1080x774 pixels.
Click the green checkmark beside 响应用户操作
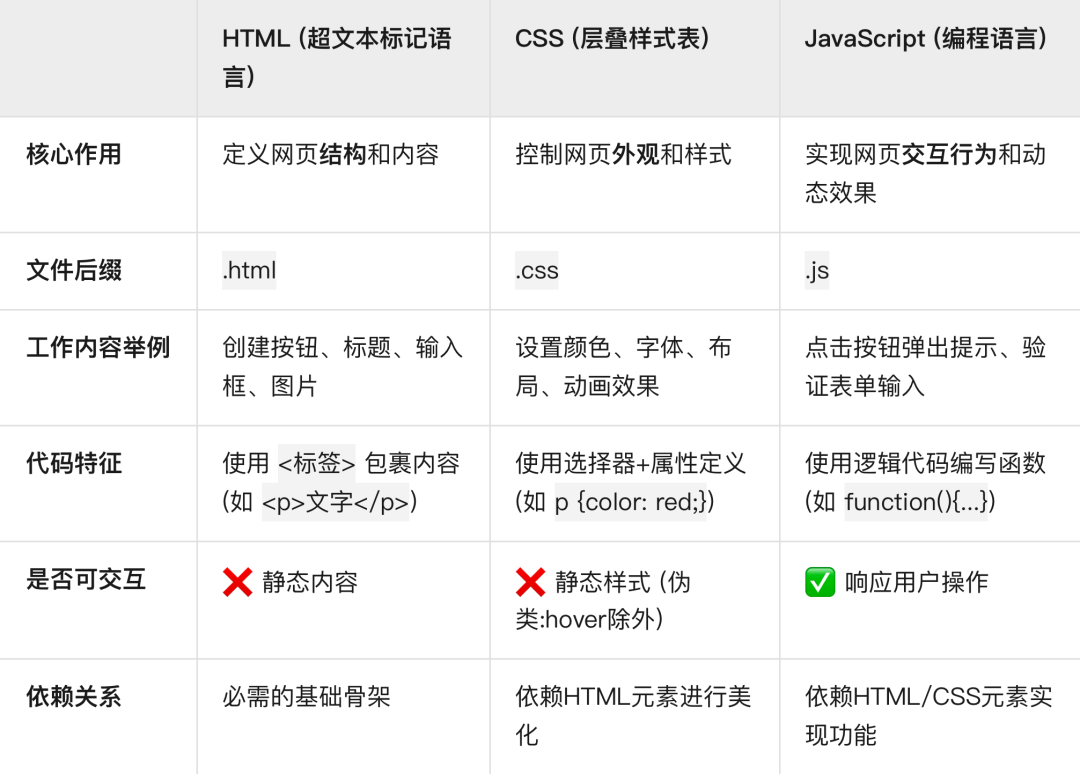coord(819,582)
